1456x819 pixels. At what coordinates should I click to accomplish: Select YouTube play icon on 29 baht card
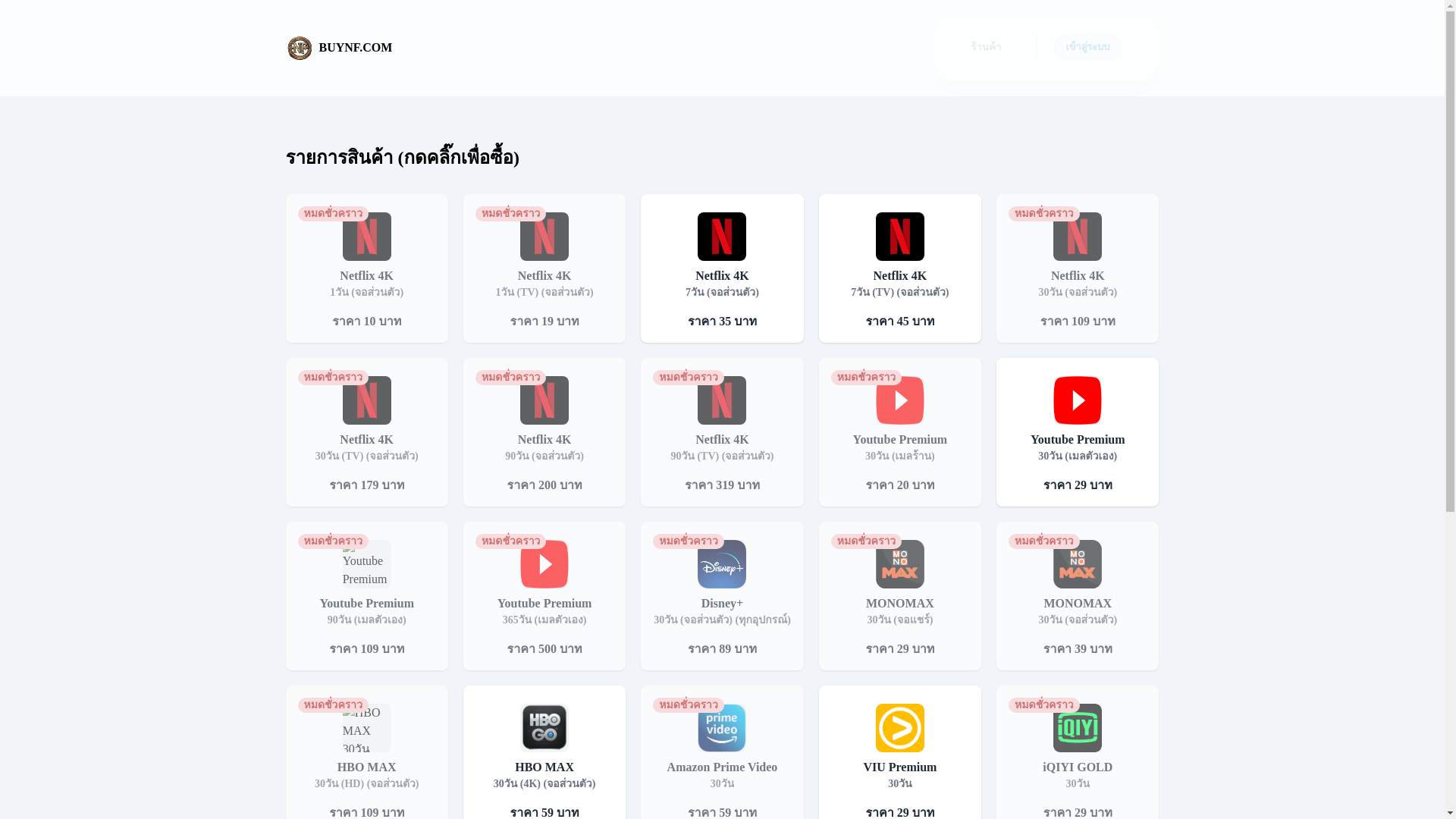click(1078, 400)
